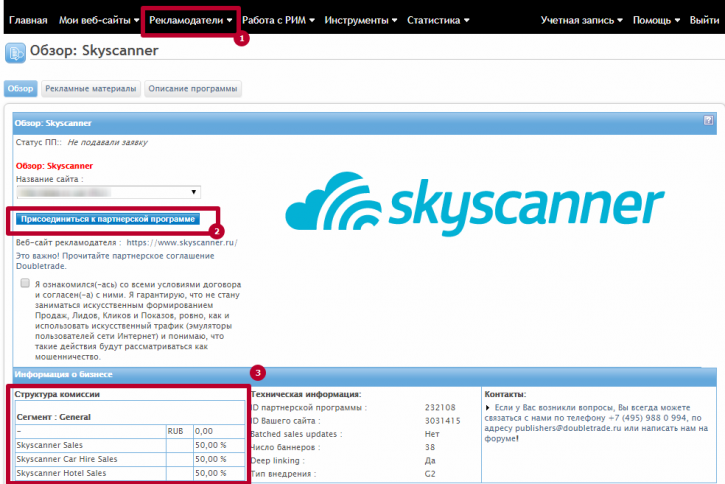Click the site ID value 3031415
725x484 pixels.
442,421
